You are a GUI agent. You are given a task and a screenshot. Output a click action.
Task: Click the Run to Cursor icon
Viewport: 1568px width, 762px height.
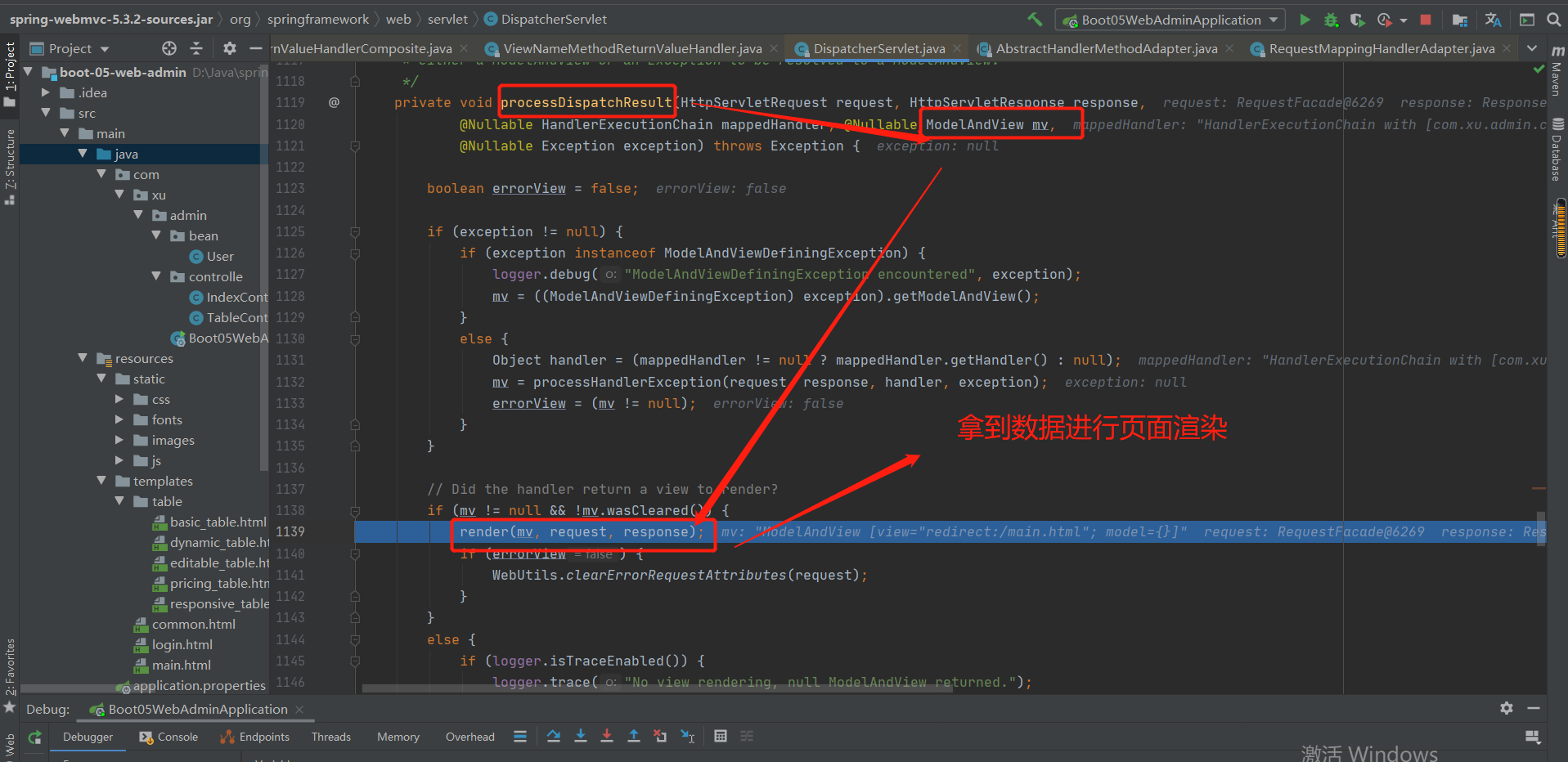(x=687, y=737)
